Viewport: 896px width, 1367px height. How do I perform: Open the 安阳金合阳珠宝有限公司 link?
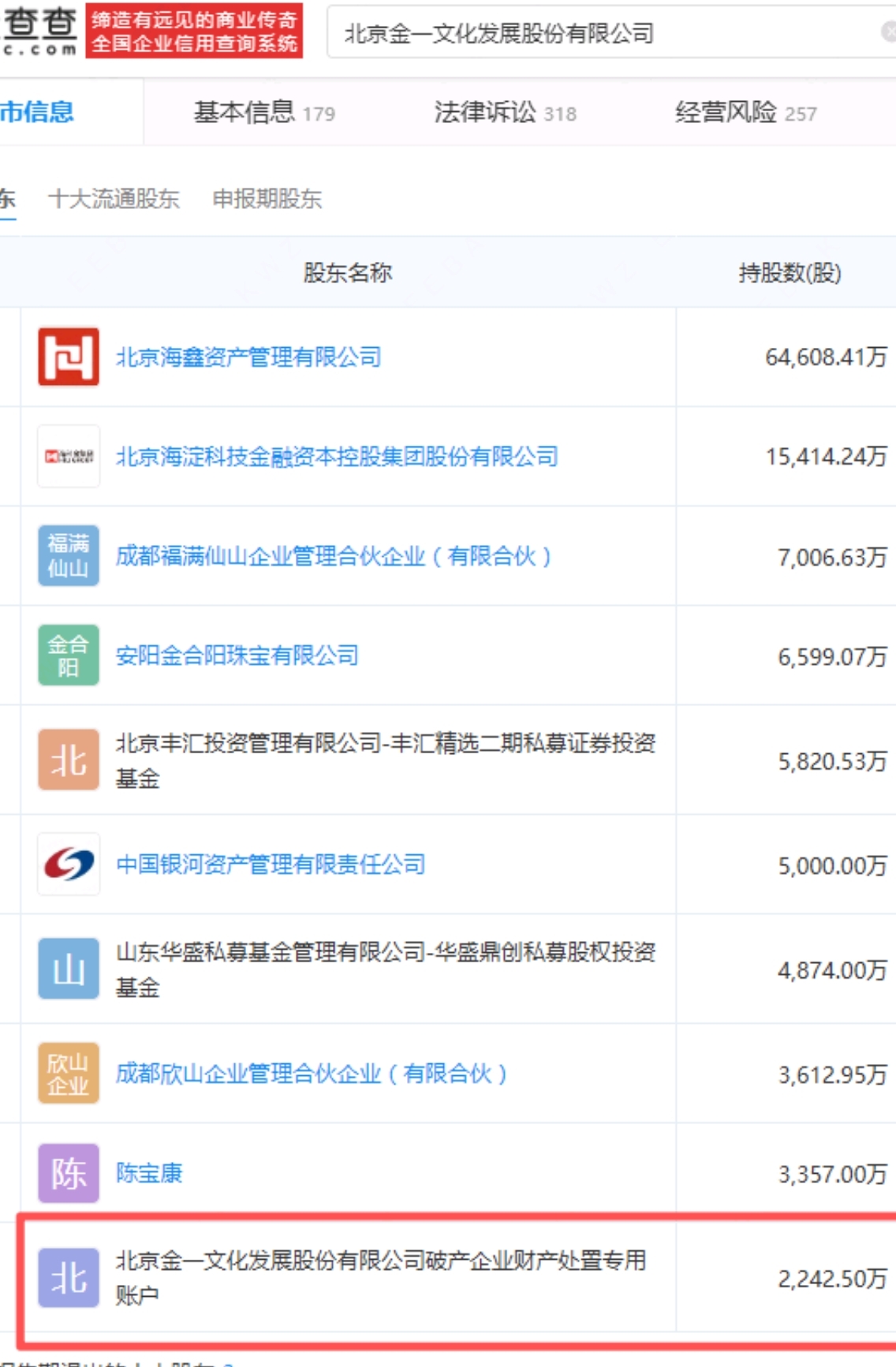pos(237,655)
